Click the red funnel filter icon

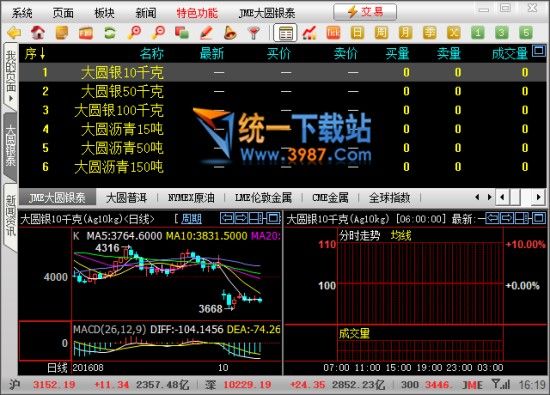[x=254, y=33]
